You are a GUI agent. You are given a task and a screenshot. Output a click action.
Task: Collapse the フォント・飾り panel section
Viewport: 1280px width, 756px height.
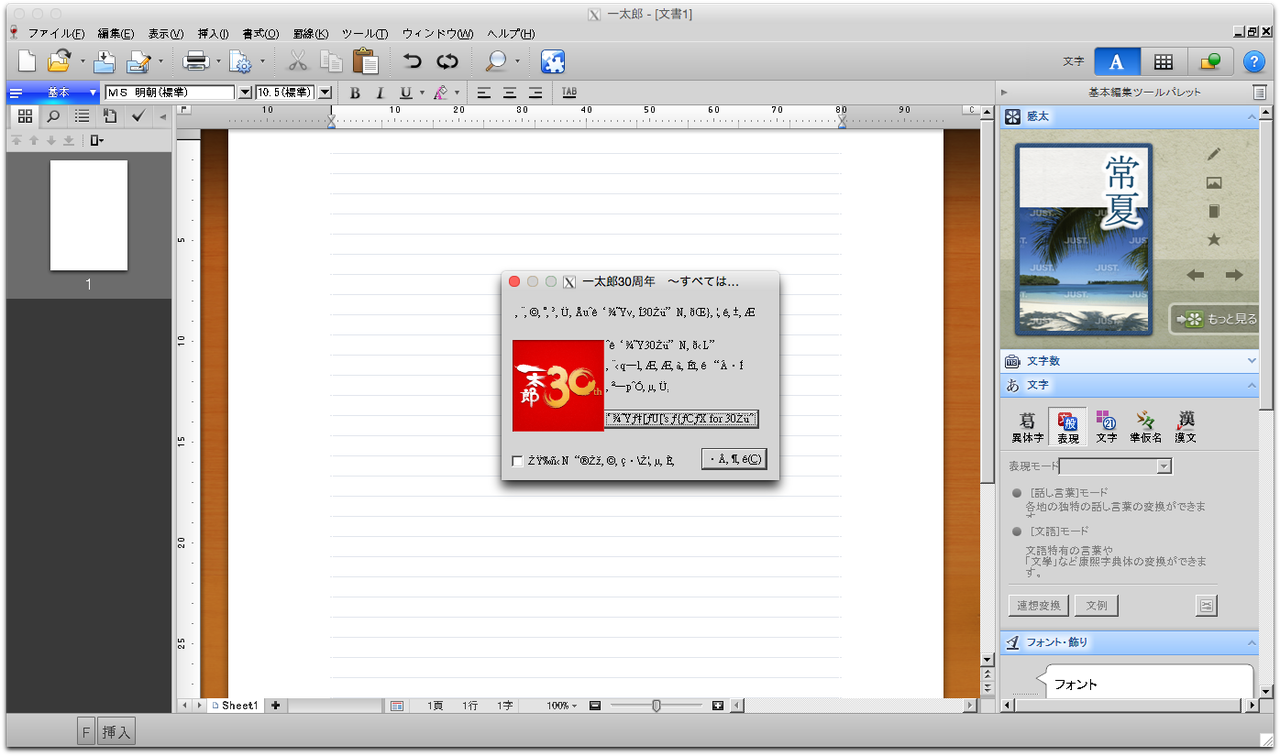[x=1252, y=642]
